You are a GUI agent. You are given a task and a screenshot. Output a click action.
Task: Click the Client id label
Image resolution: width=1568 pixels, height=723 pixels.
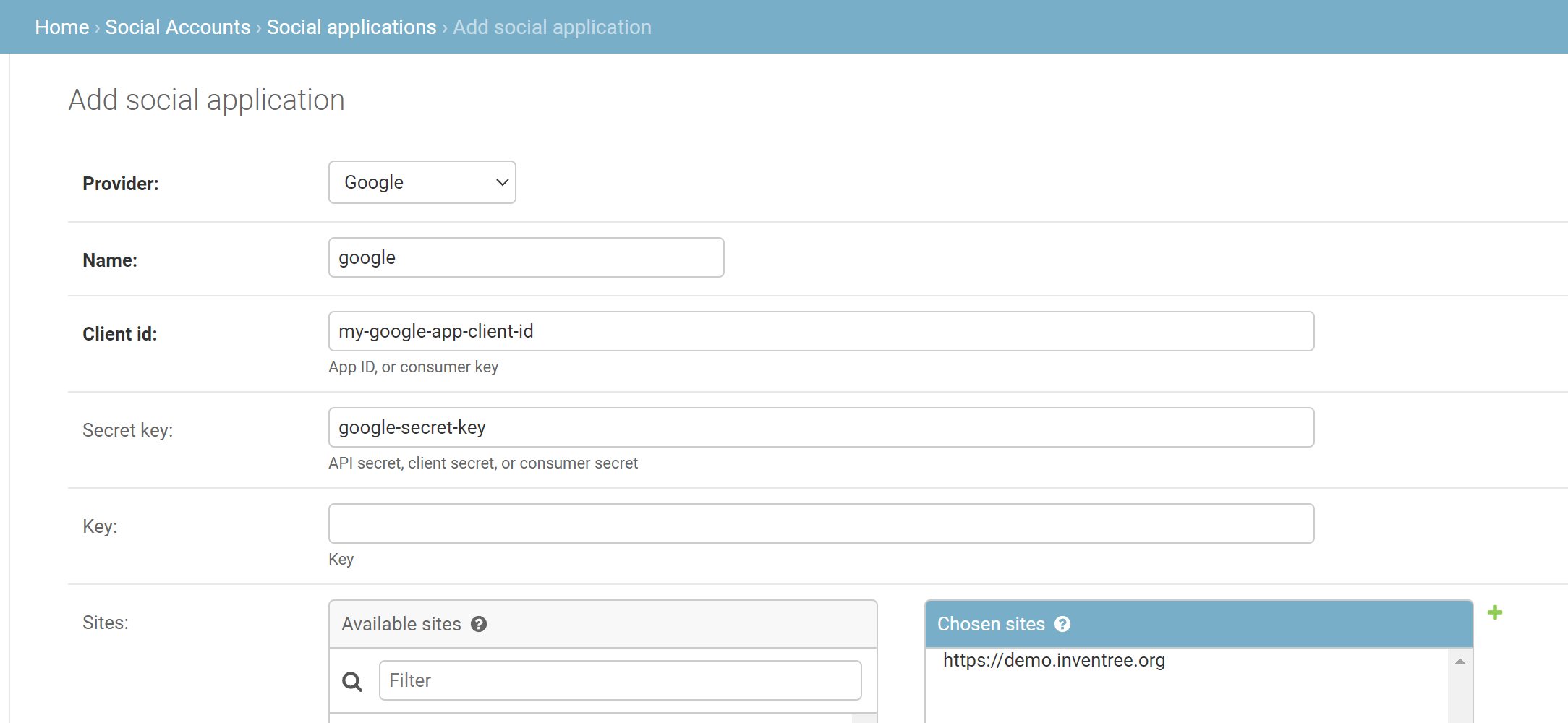coord(119,334)
